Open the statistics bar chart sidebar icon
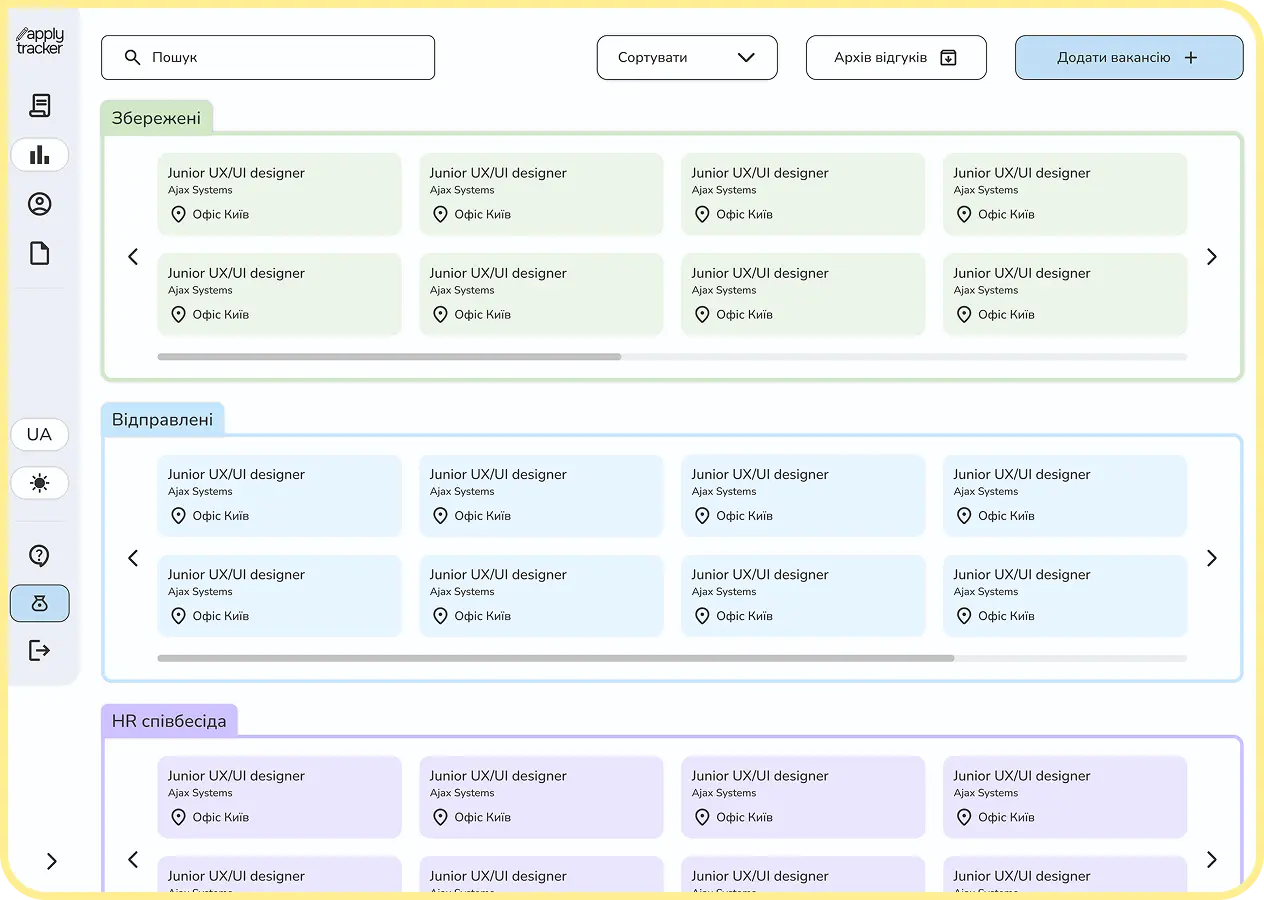This screenshot has width=1264, height=900. (39, 154)
